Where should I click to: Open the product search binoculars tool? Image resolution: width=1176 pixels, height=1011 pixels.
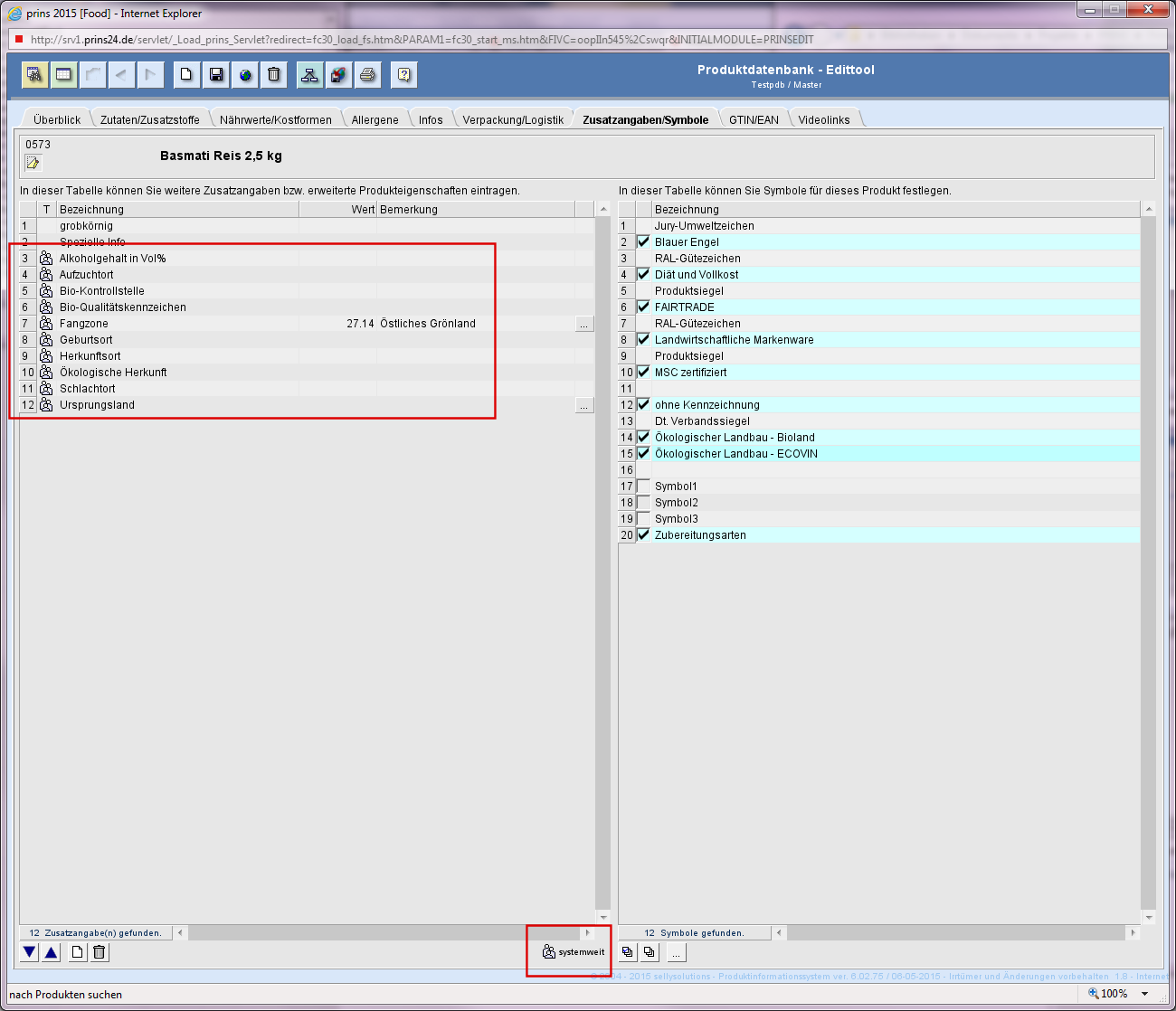pyautogui.click(x=34, y=74)
